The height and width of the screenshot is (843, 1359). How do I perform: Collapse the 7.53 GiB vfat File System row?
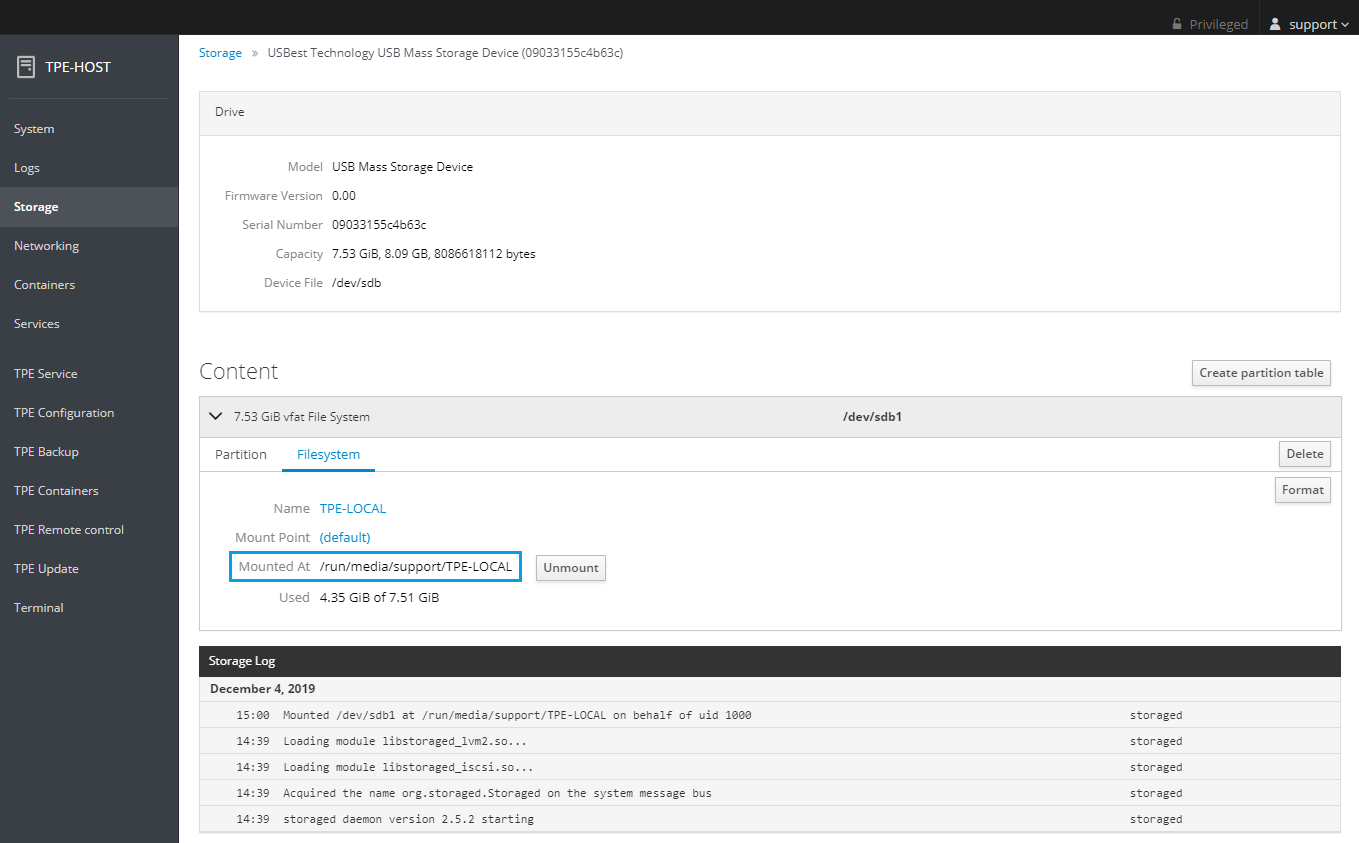[215, 416]
